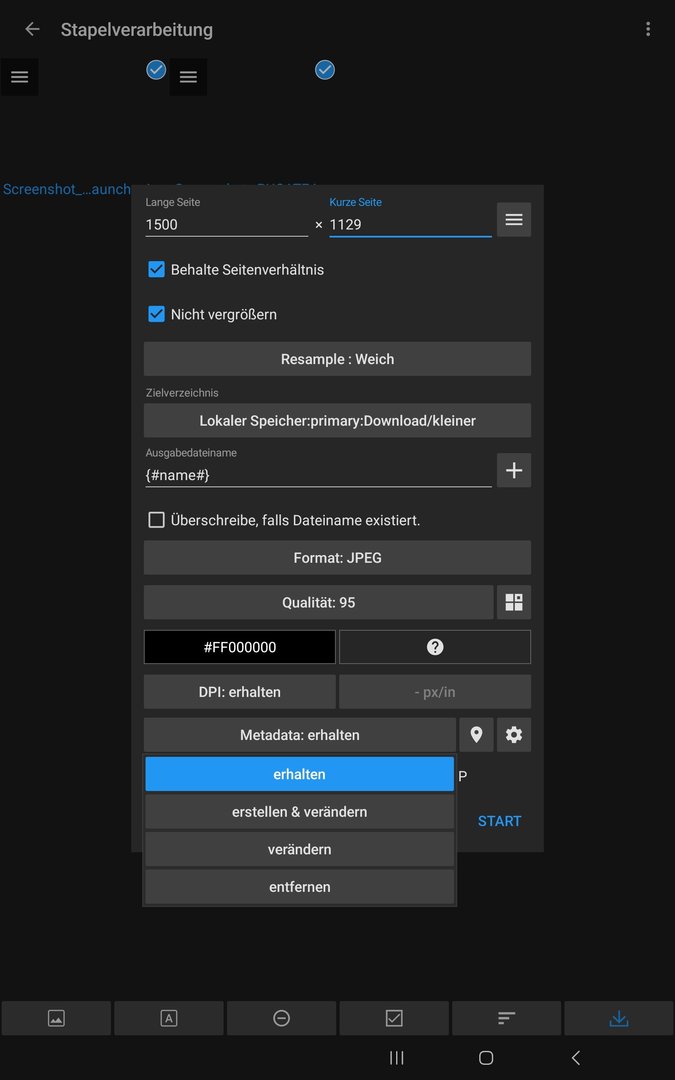Click the Lange Seite input field
This screenshot has height=1080, width=675.
click(227, 225)
